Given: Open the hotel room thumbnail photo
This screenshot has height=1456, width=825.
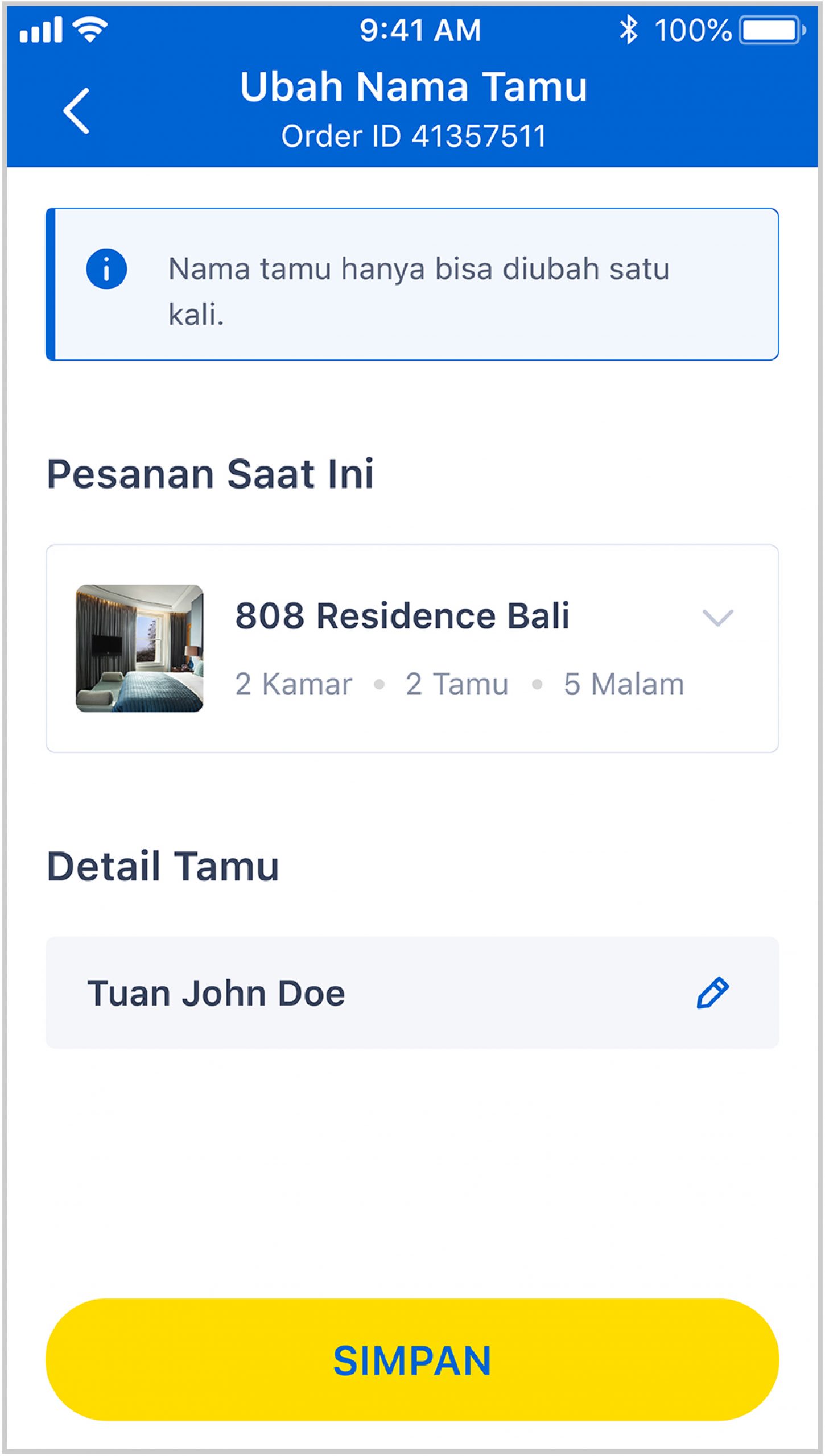Looking at the screenshot, I should (x=140, y=648).
